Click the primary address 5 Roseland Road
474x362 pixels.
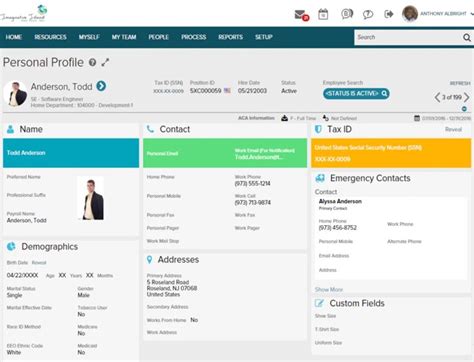(168, 282)
